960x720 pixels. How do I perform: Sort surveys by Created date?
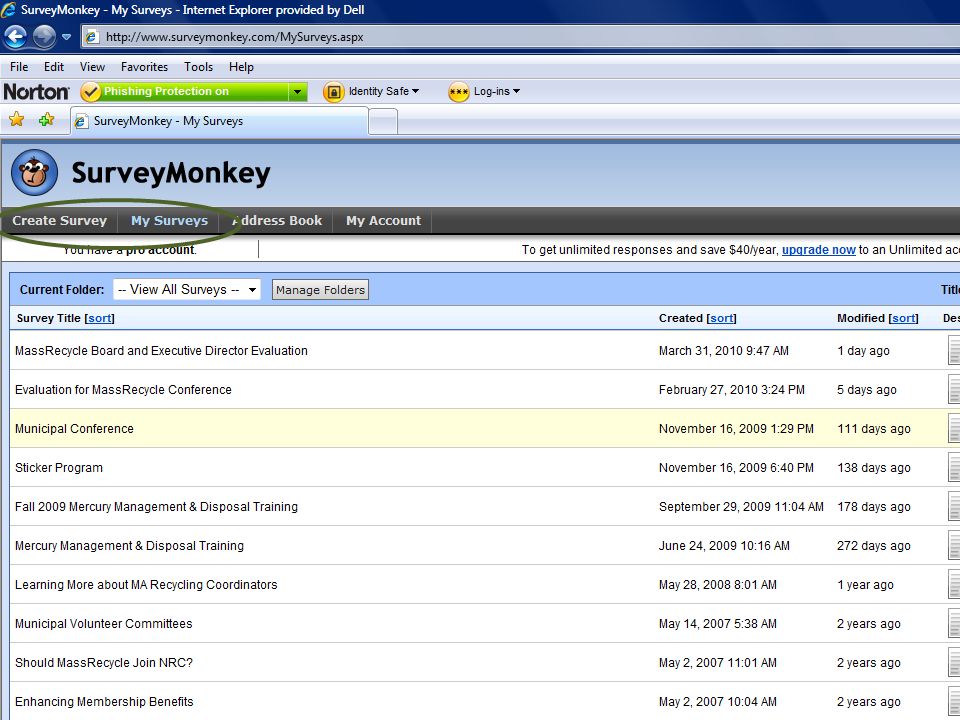[x=721, y=318]
